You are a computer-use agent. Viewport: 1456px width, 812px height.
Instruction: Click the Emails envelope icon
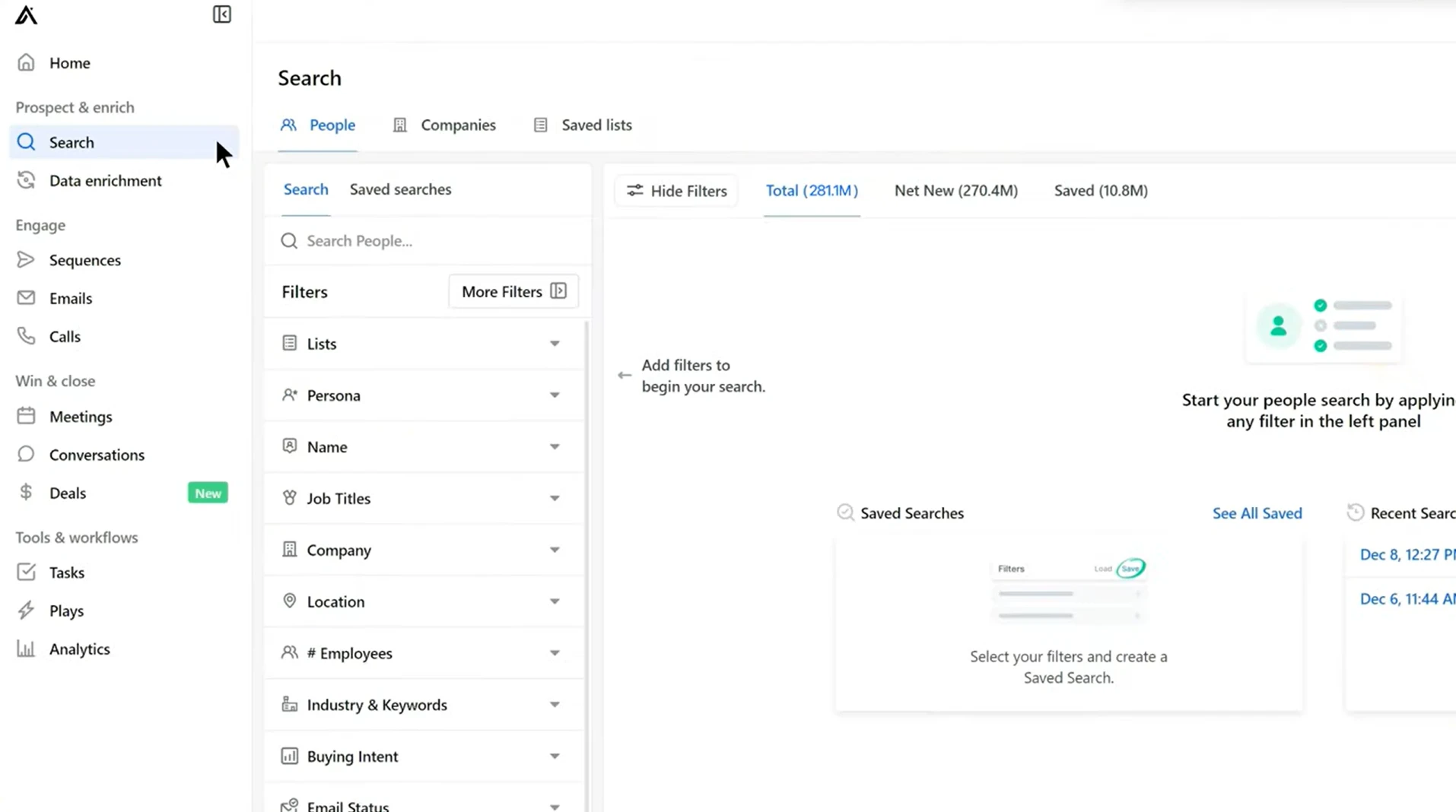(x=27, y=297)
